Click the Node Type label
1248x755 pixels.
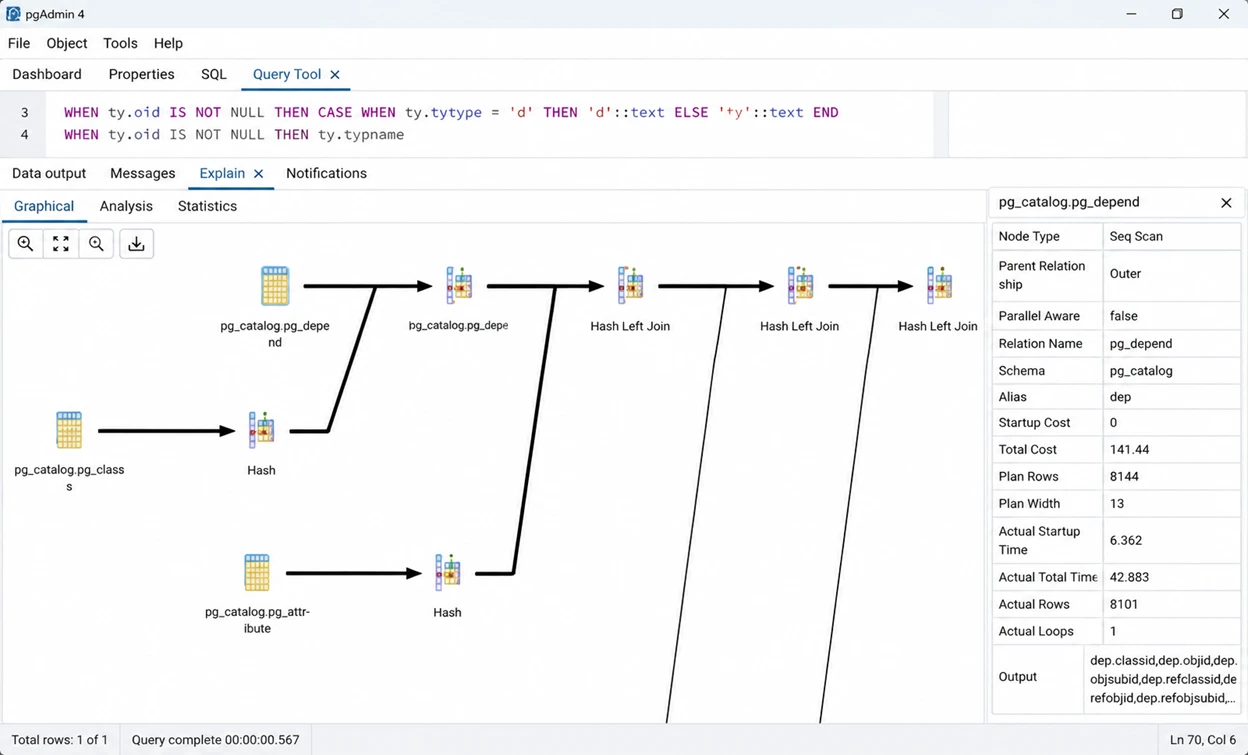(x=1028, y=236)
